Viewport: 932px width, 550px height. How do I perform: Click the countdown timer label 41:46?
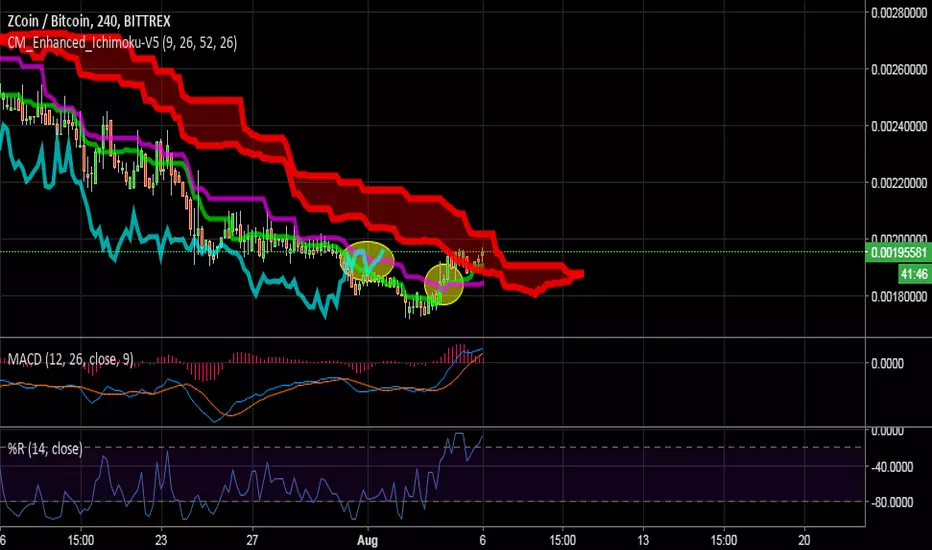[x=914, y=274]
